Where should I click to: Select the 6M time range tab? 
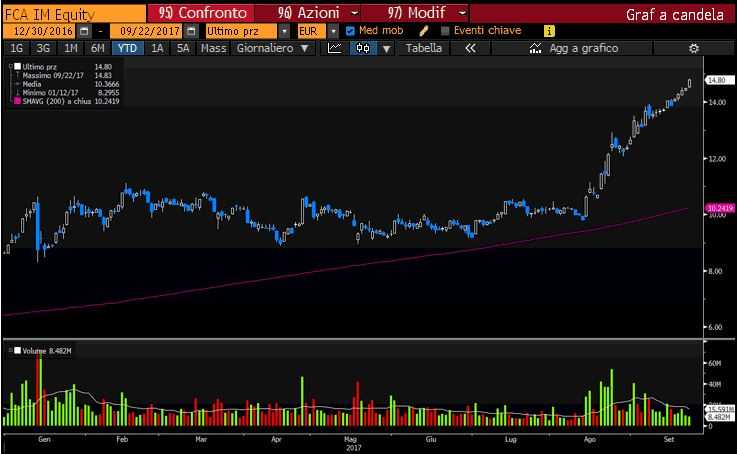97,48
